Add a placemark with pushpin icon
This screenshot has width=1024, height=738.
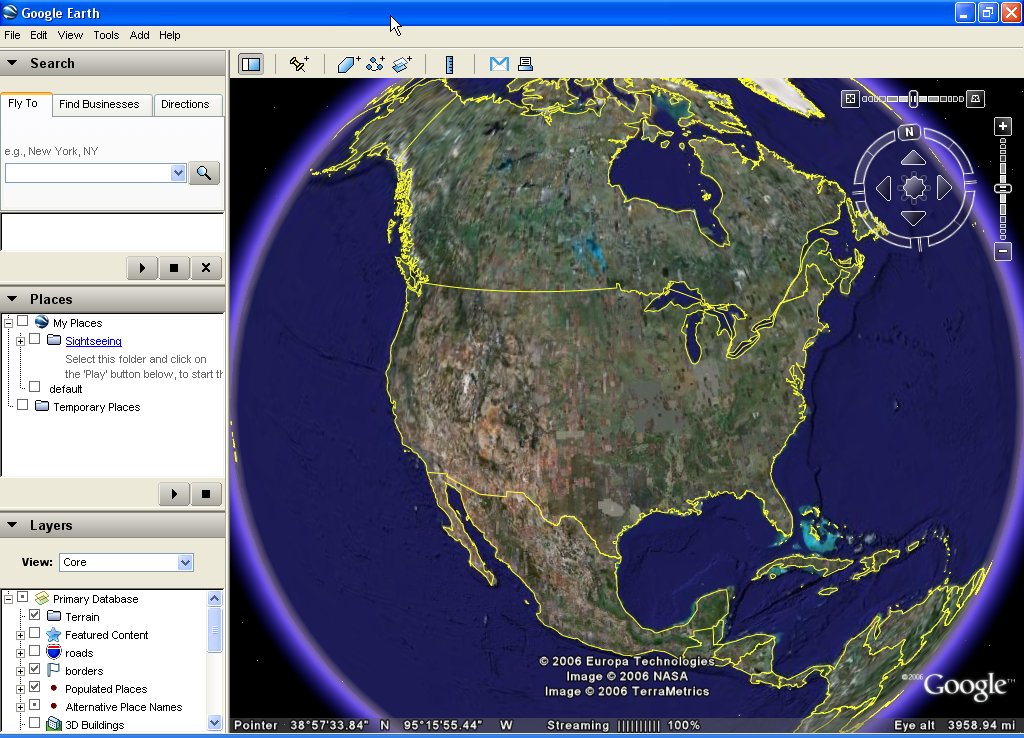coord(299,64)
